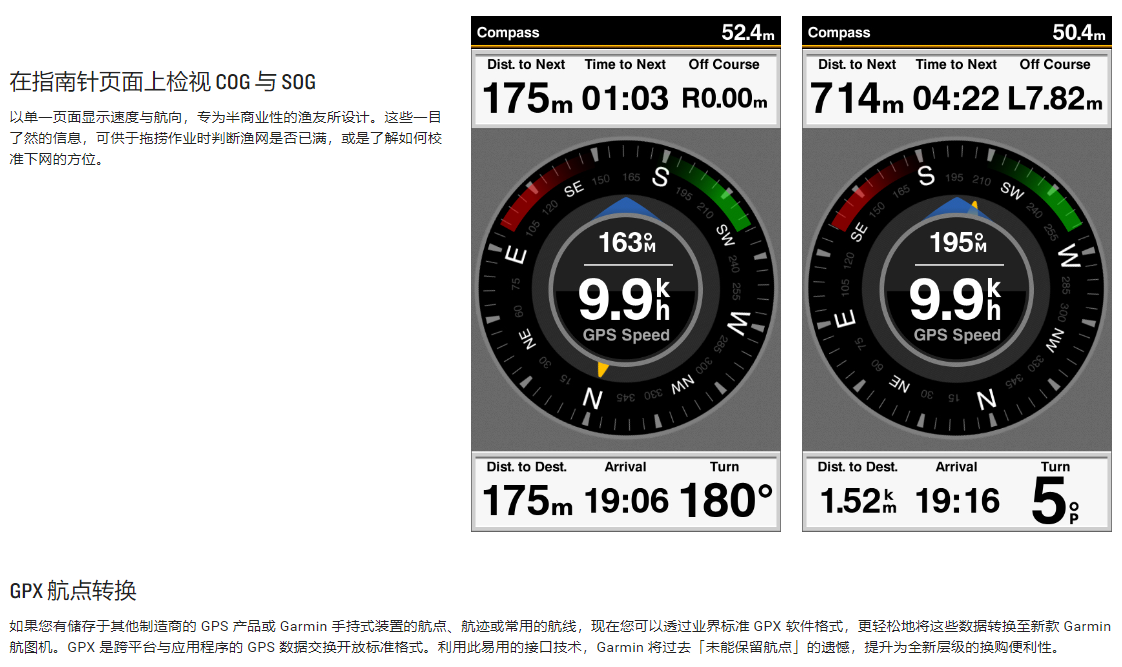Click the GPX 航点转换 heading
1122x667 pixels.
73,590
